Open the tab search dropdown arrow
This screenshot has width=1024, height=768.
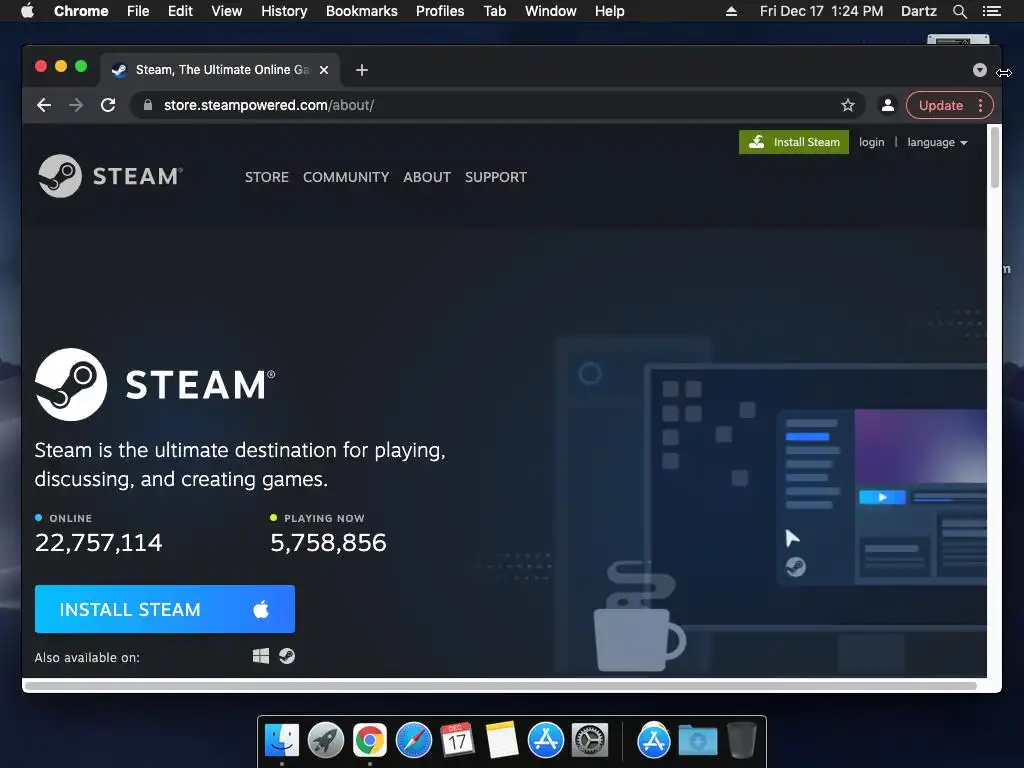pyautogui.click(x=980, y=70)
